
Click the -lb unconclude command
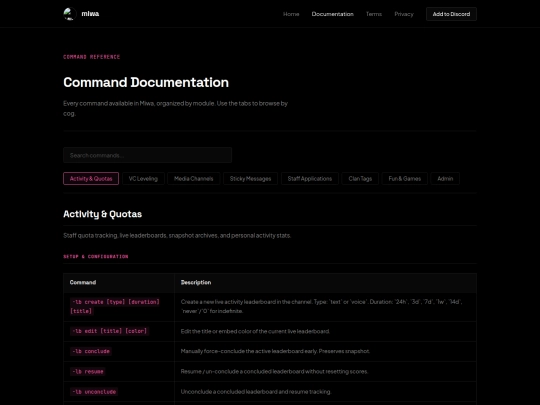click(94, 392)
